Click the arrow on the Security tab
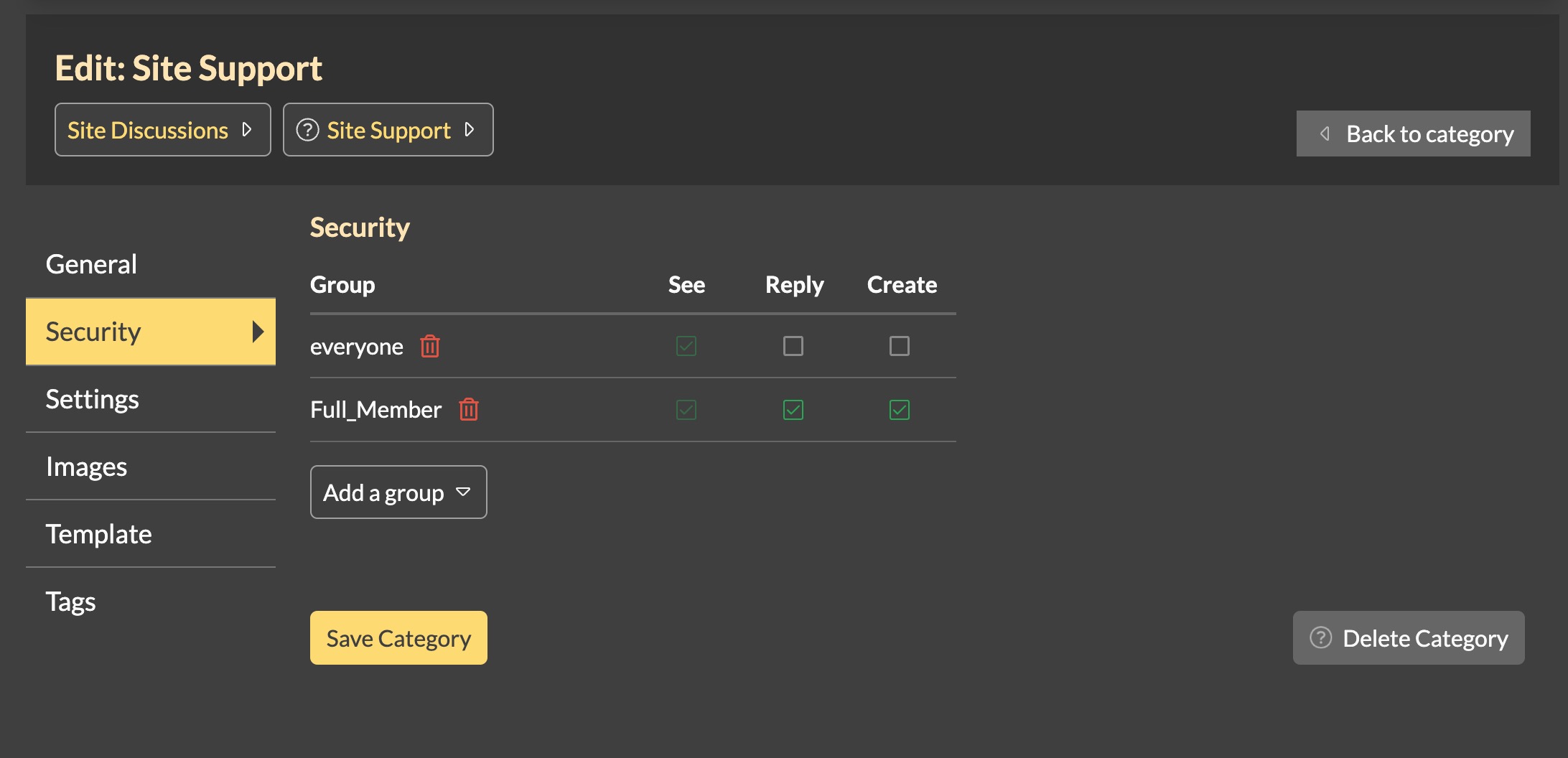This screenshot has height=758, width=1568. click(x=258, y=332)
